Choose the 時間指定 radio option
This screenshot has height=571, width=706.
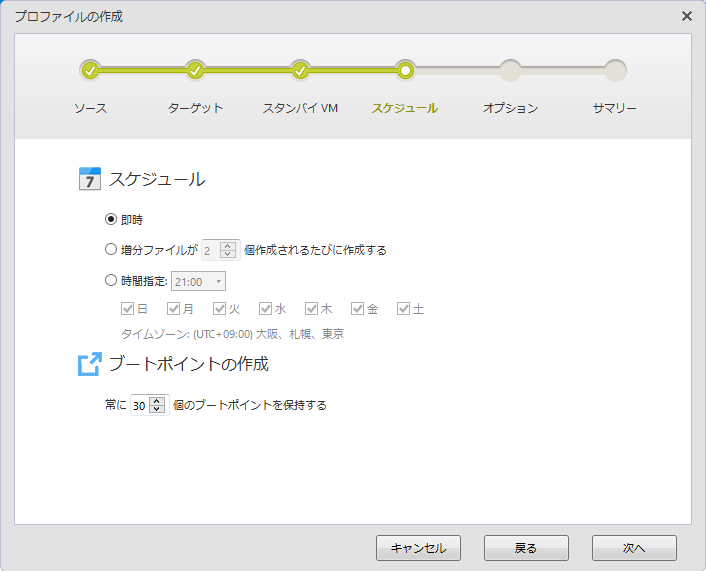point(111,281)
